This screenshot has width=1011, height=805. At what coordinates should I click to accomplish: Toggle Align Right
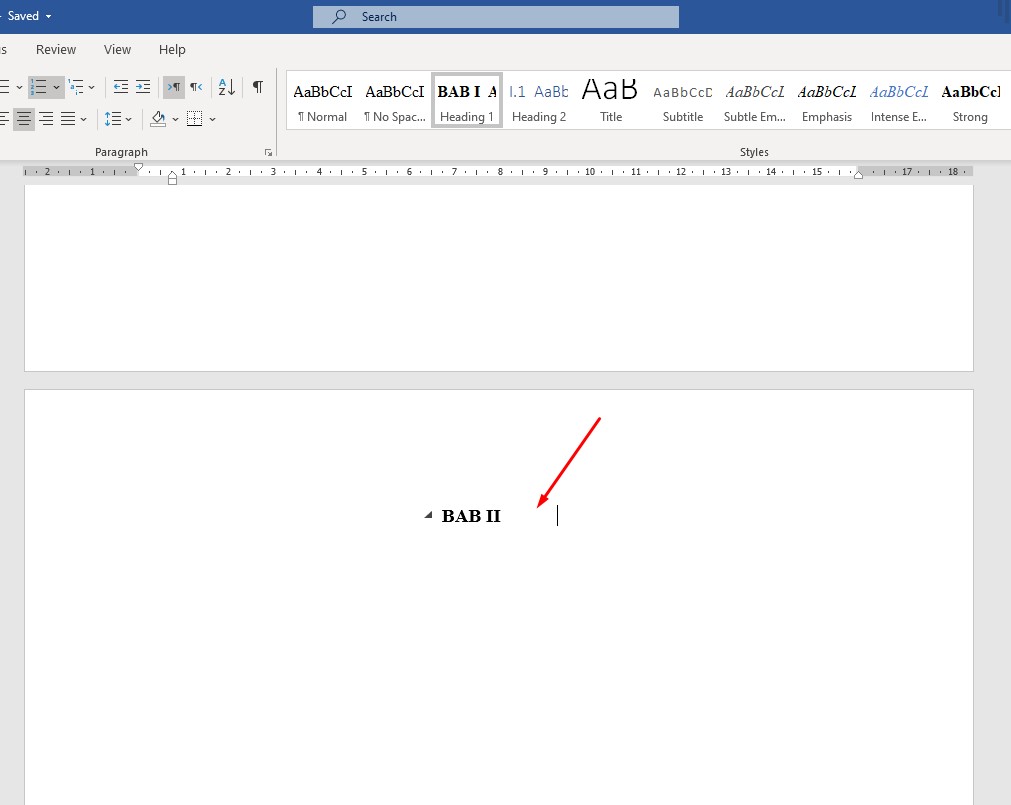point(46,119)
